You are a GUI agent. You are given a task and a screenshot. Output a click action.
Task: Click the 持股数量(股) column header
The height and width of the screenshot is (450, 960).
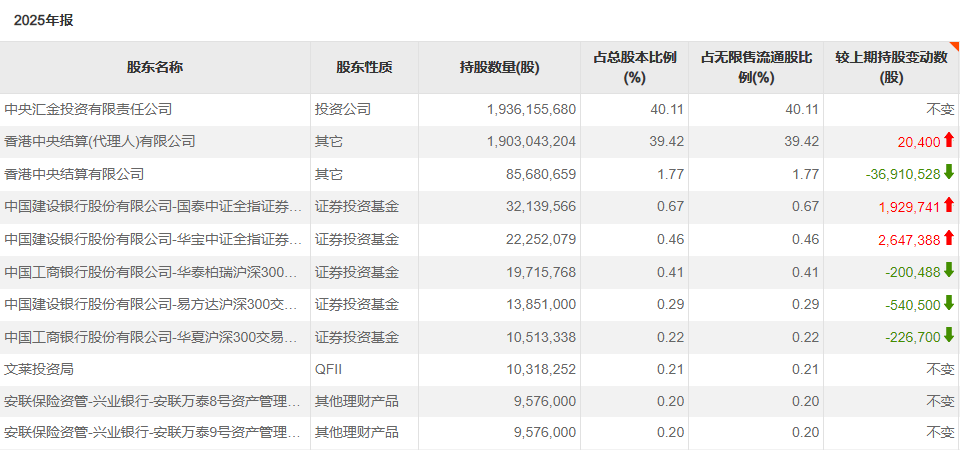[499, 68]
